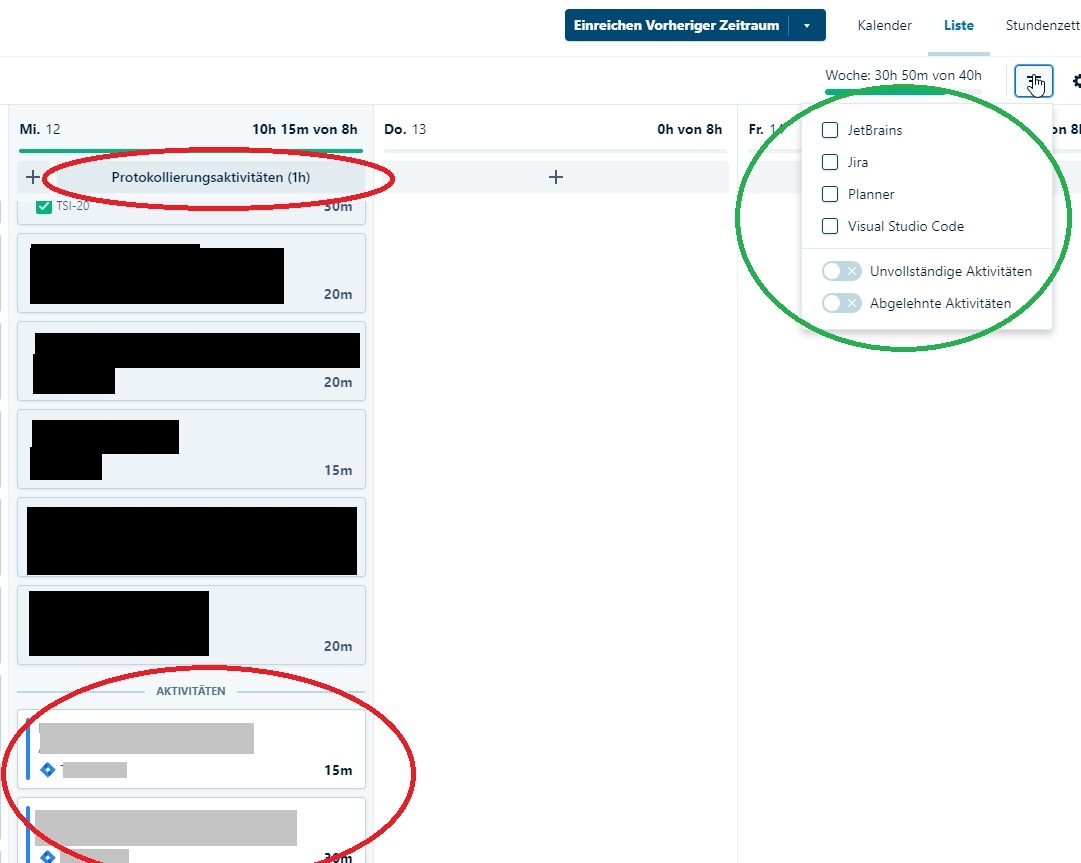Click the filter icon button

(x=1033, y=81)
